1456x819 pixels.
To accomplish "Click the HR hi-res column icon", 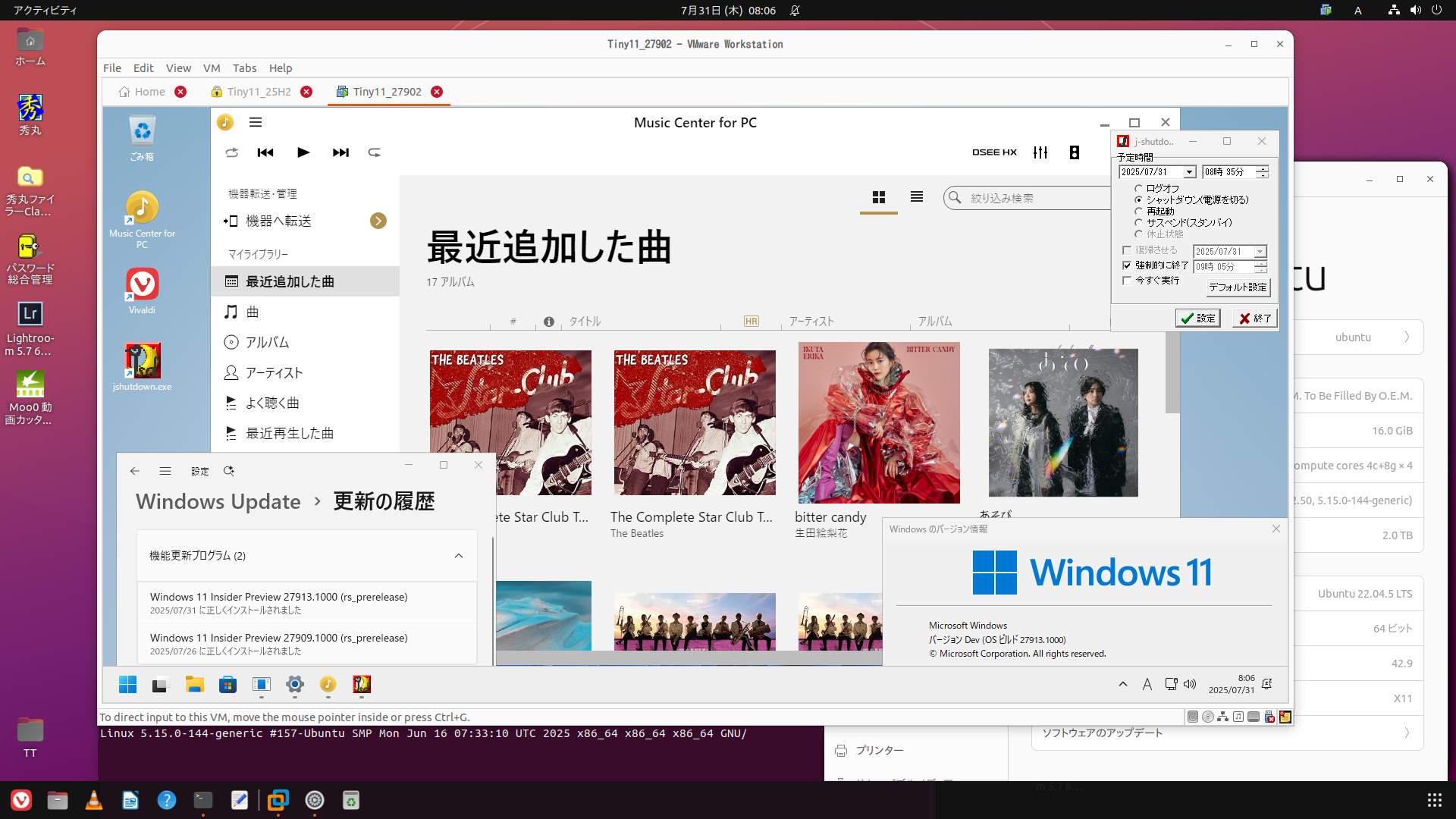I will click(x=751, y=322).
